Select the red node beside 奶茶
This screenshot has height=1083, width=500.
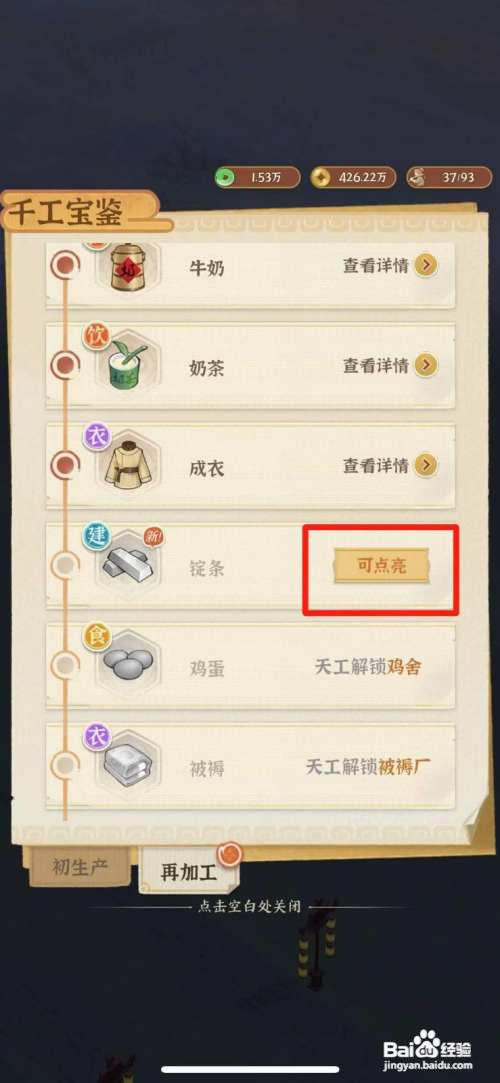66,365
